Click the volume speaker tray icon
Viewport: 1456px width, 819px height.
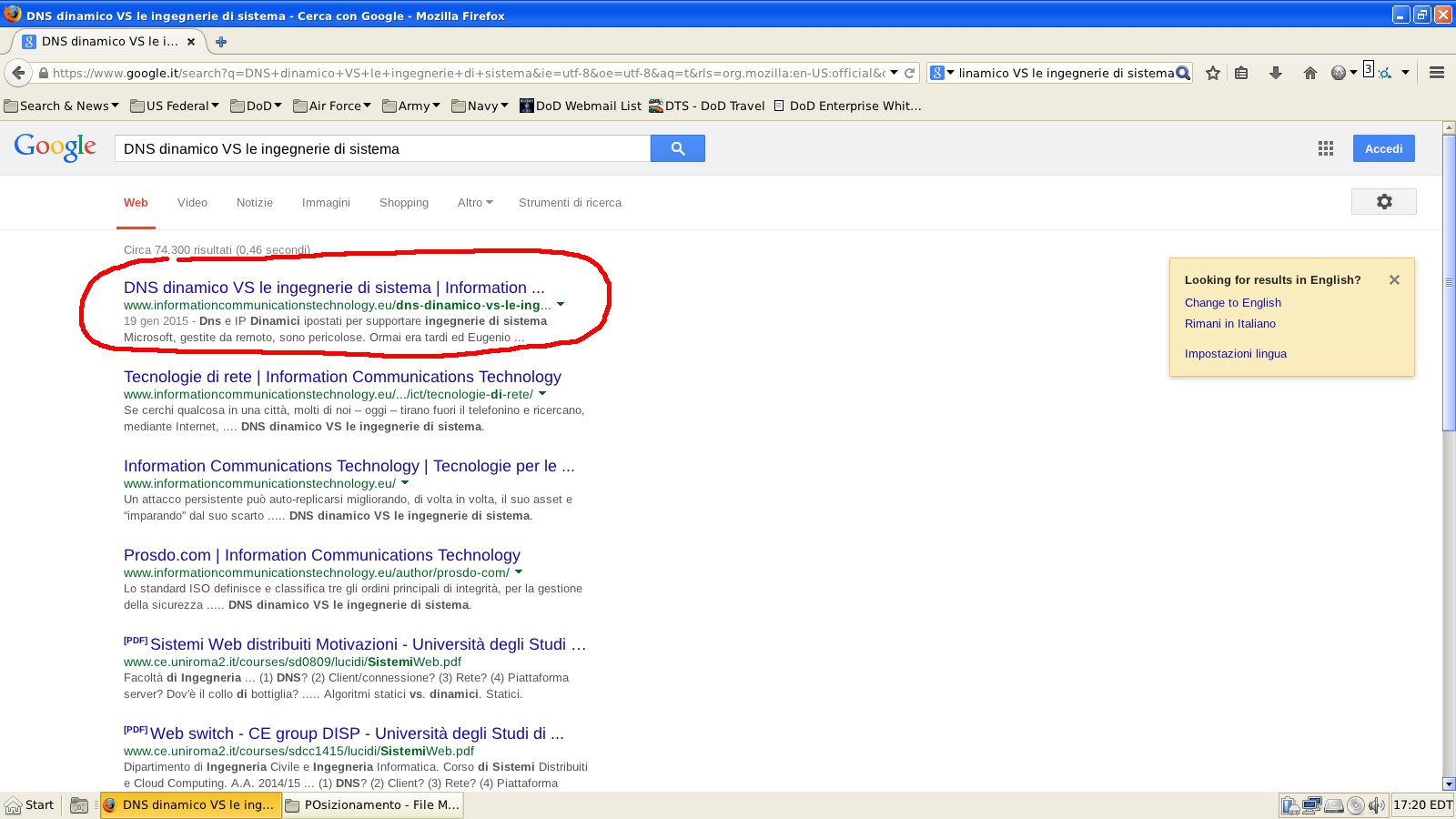pos(1376,804)
